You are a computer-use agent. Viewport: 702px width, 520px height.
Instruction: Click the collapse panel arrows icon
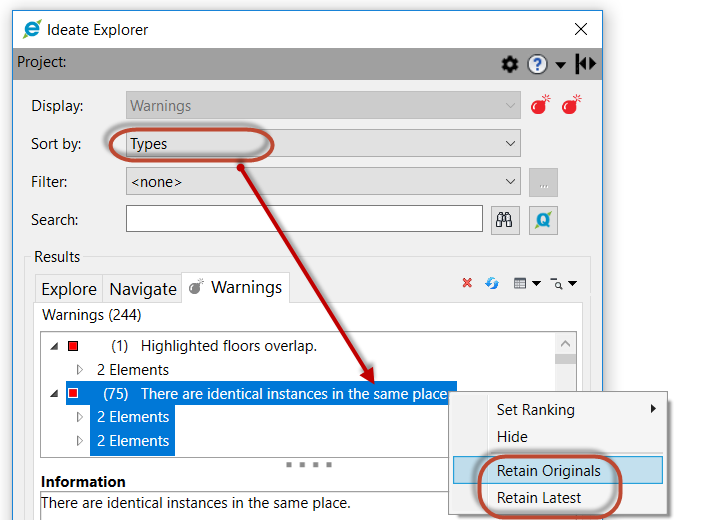586,64
